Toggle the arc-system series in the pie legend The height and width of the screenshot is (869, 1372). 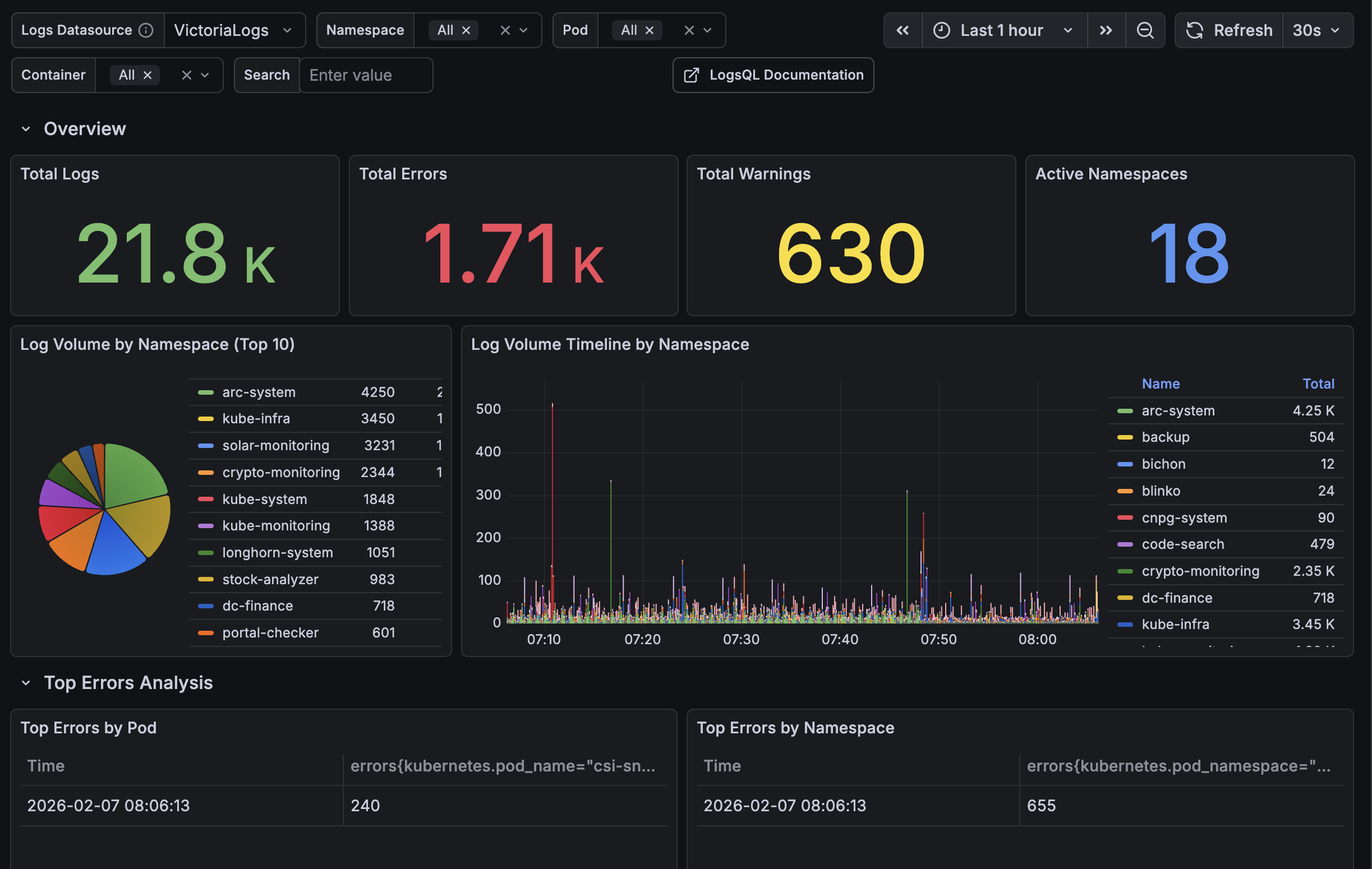[x=257, y=391]
